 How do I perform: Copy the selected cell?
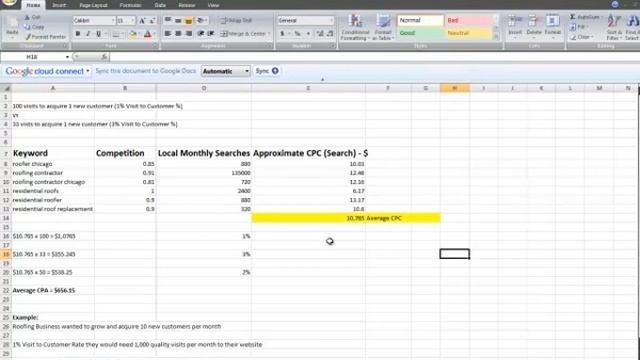34,27
